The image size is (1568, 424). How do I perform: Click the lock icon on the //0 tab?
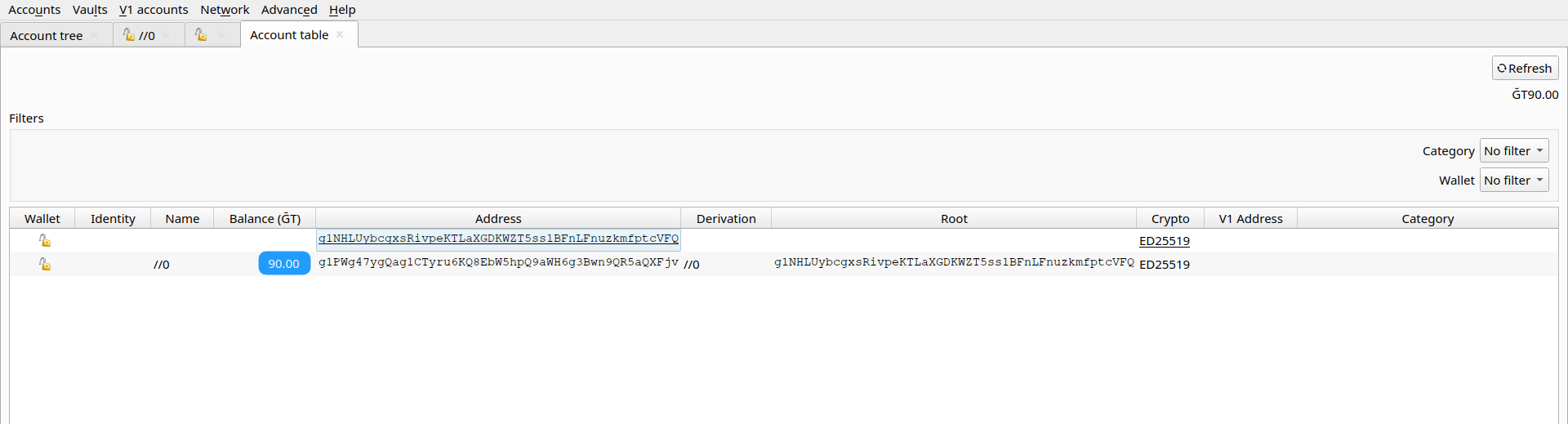pos(128,34)
